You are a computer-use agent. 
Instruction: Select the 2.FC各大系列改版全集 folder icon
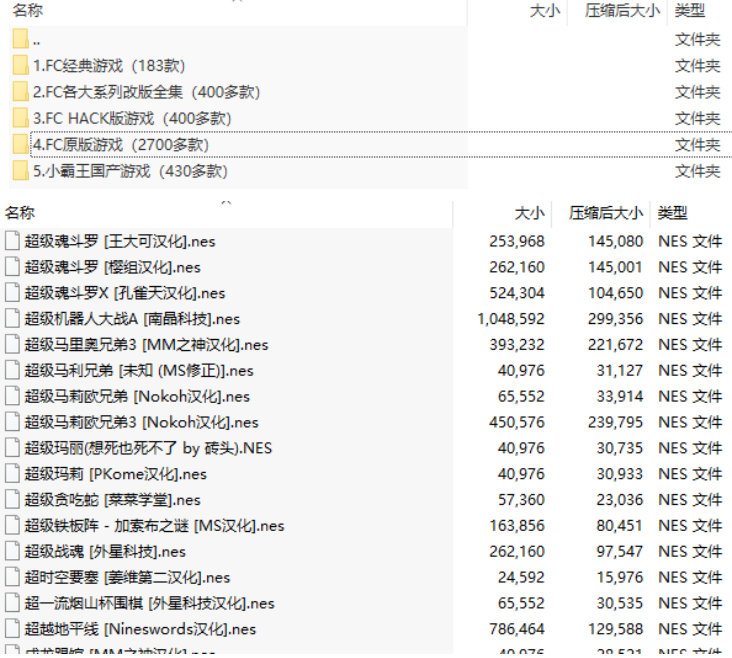[21, 92]
